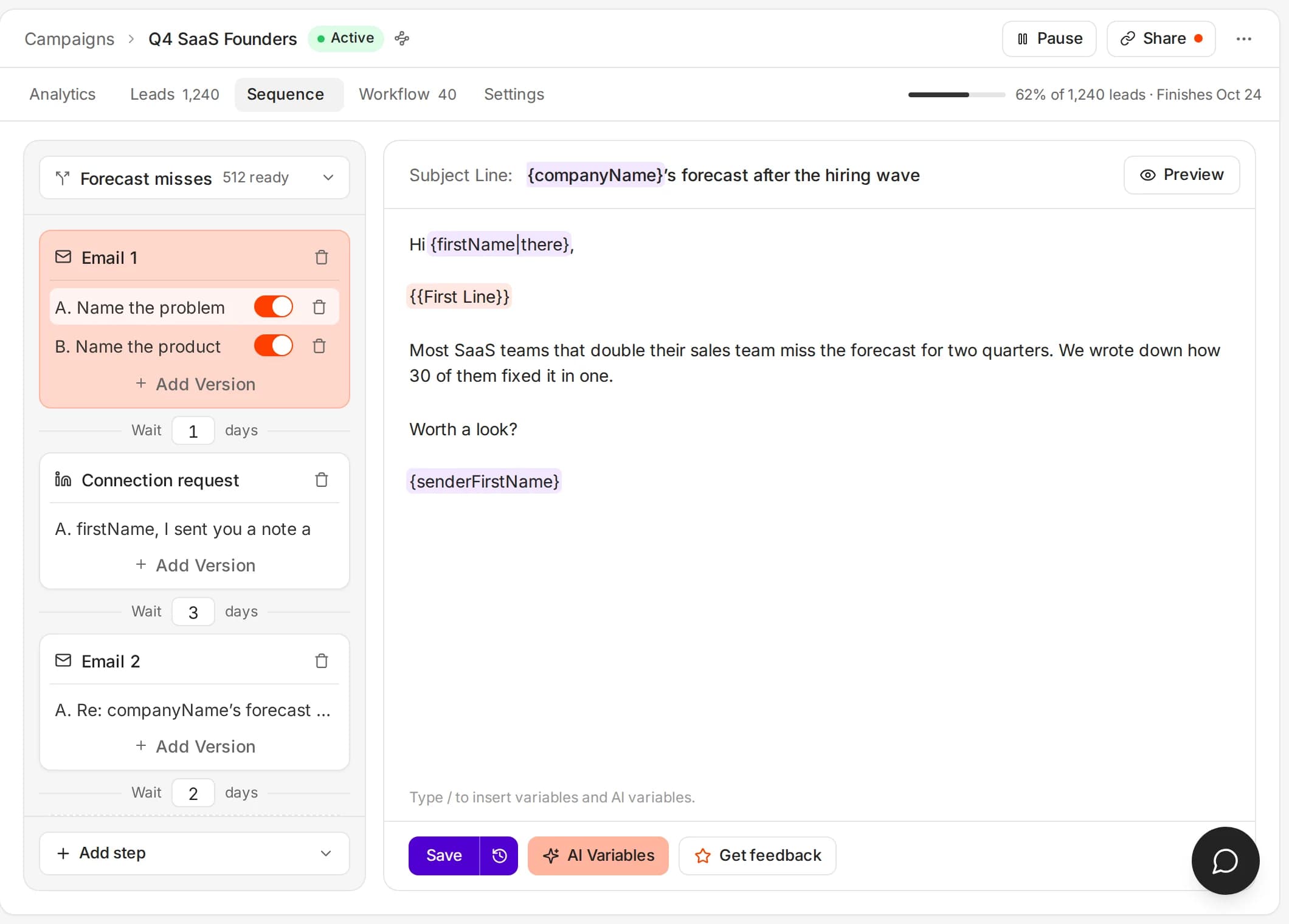Switch to the Analytics tab
Viewport: 1289px width, 924px height.
coord(63,94)
